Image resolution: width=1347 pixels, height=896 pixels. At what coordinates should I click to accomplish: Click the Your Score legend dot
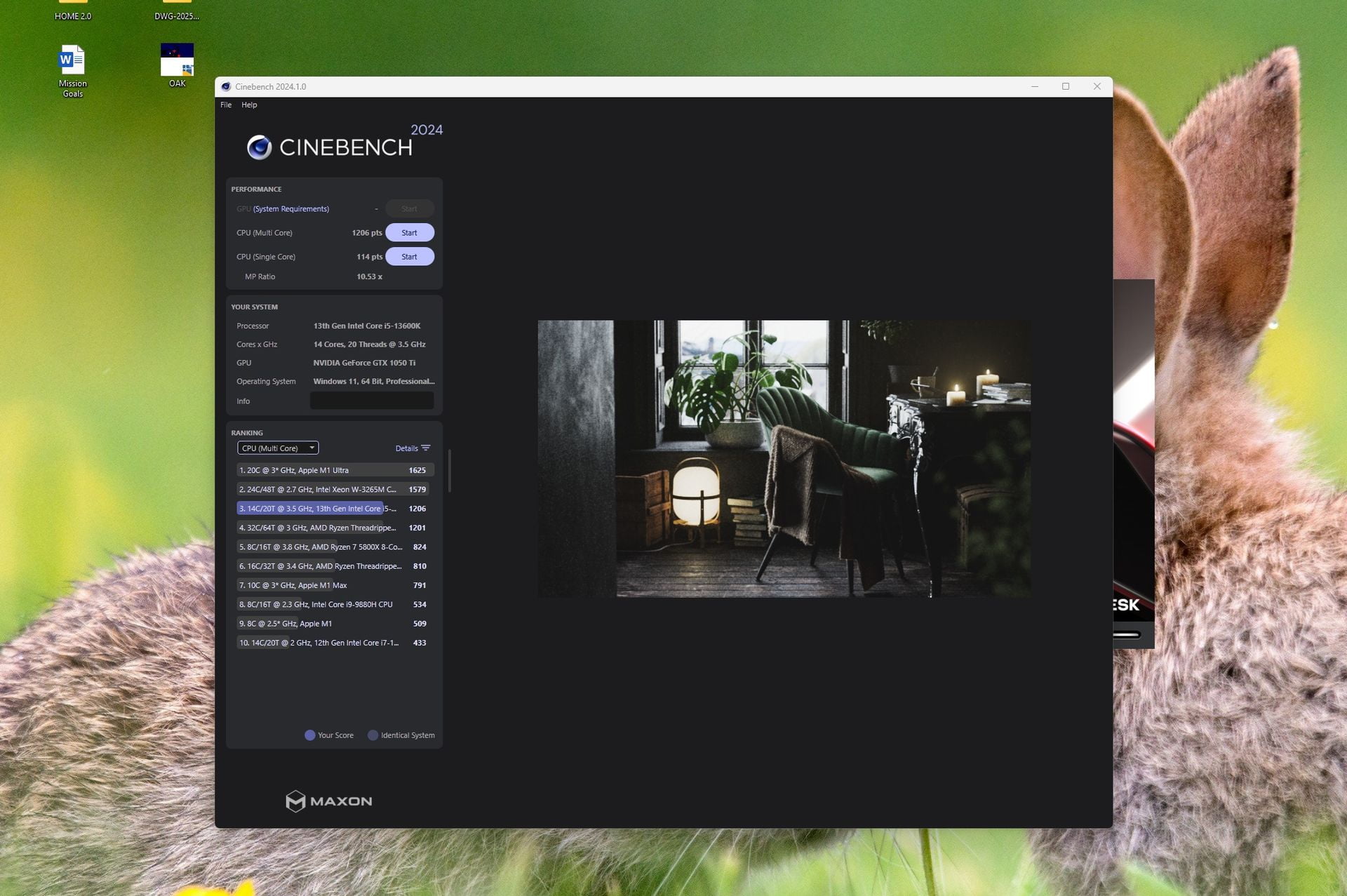(x=310, y=735)
